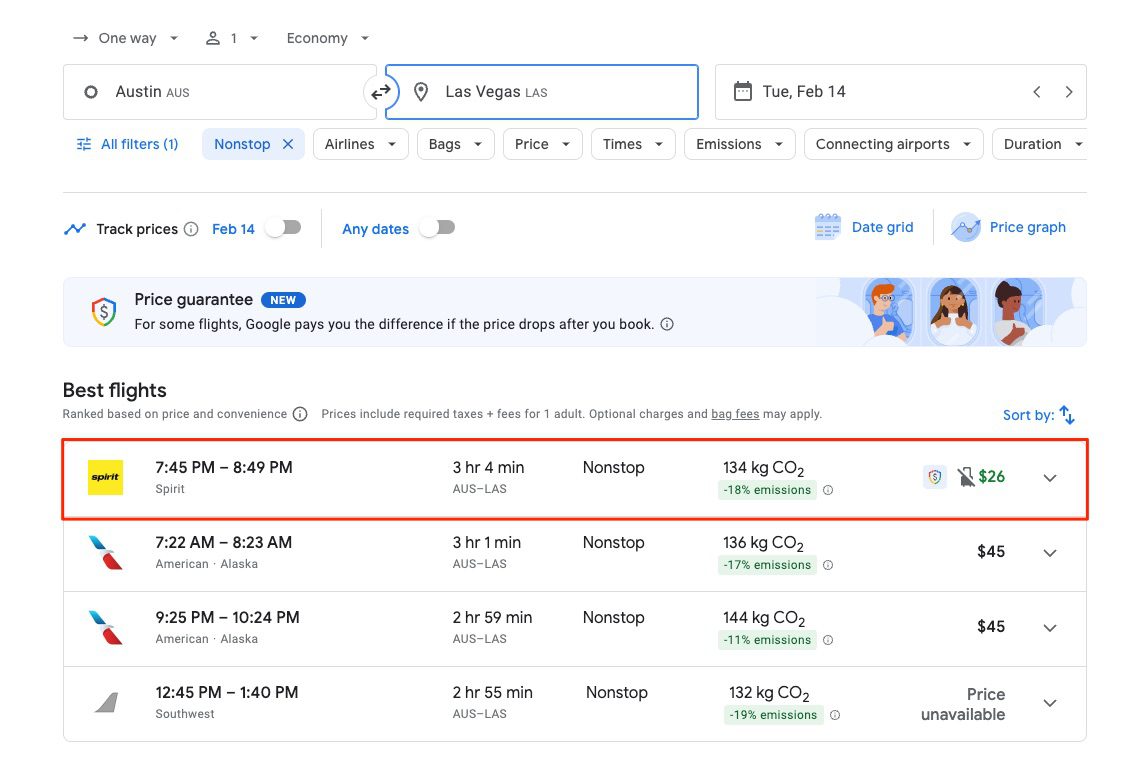Open the Economy cabin class selector

[325, 37]
